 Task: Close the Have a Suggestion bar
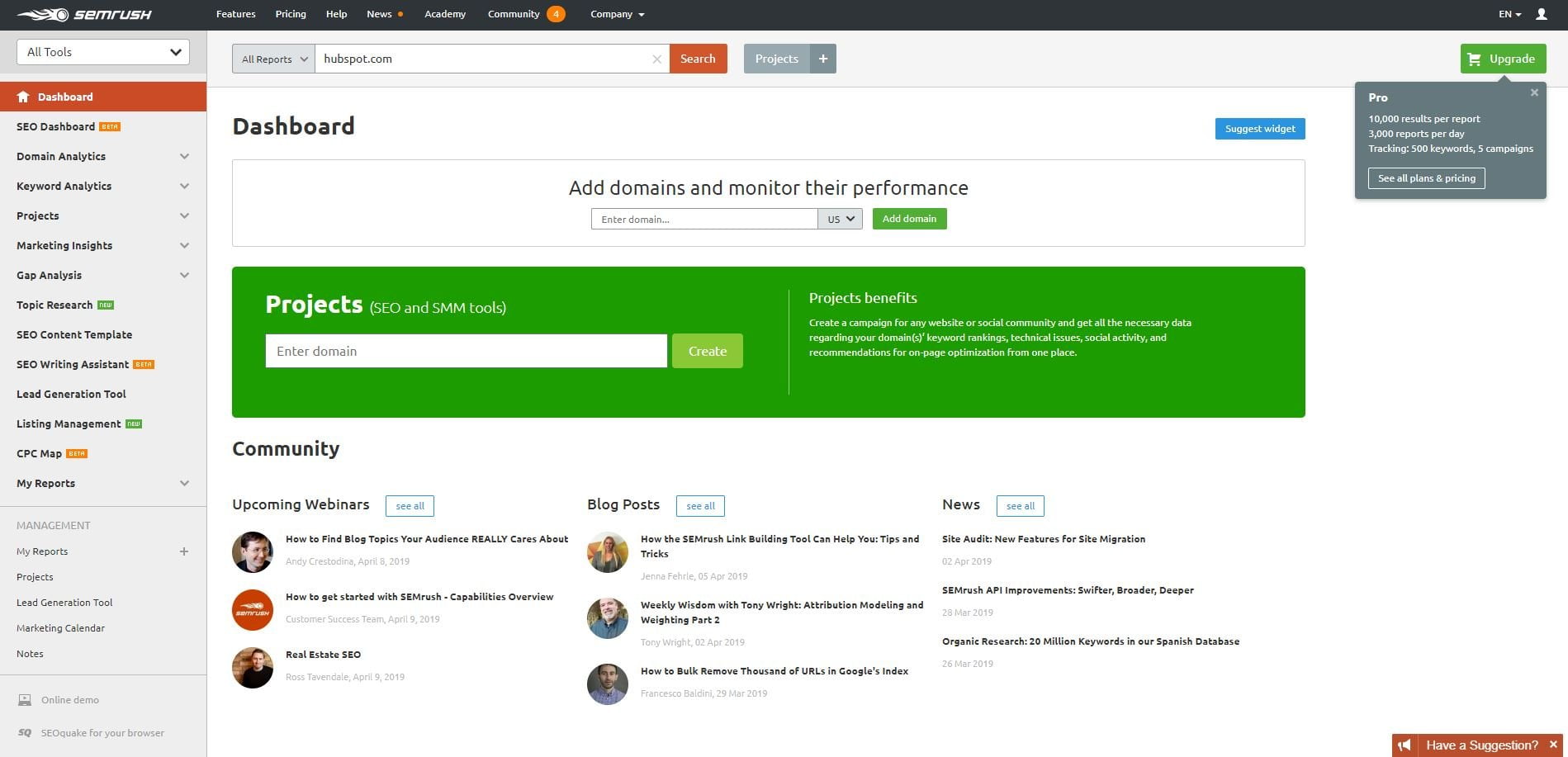(x=1553, y=745)
